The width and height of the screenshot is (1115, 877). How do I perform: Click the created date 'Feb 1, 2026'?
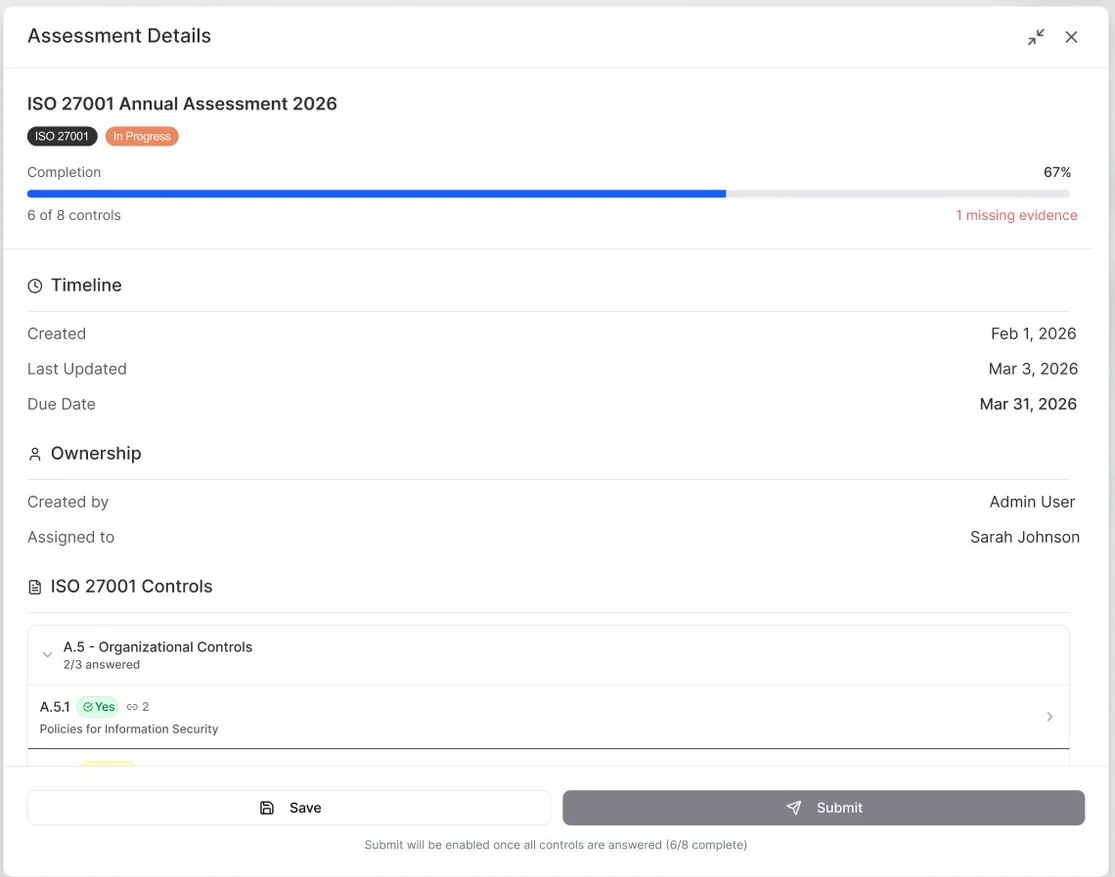point(1033,334)
